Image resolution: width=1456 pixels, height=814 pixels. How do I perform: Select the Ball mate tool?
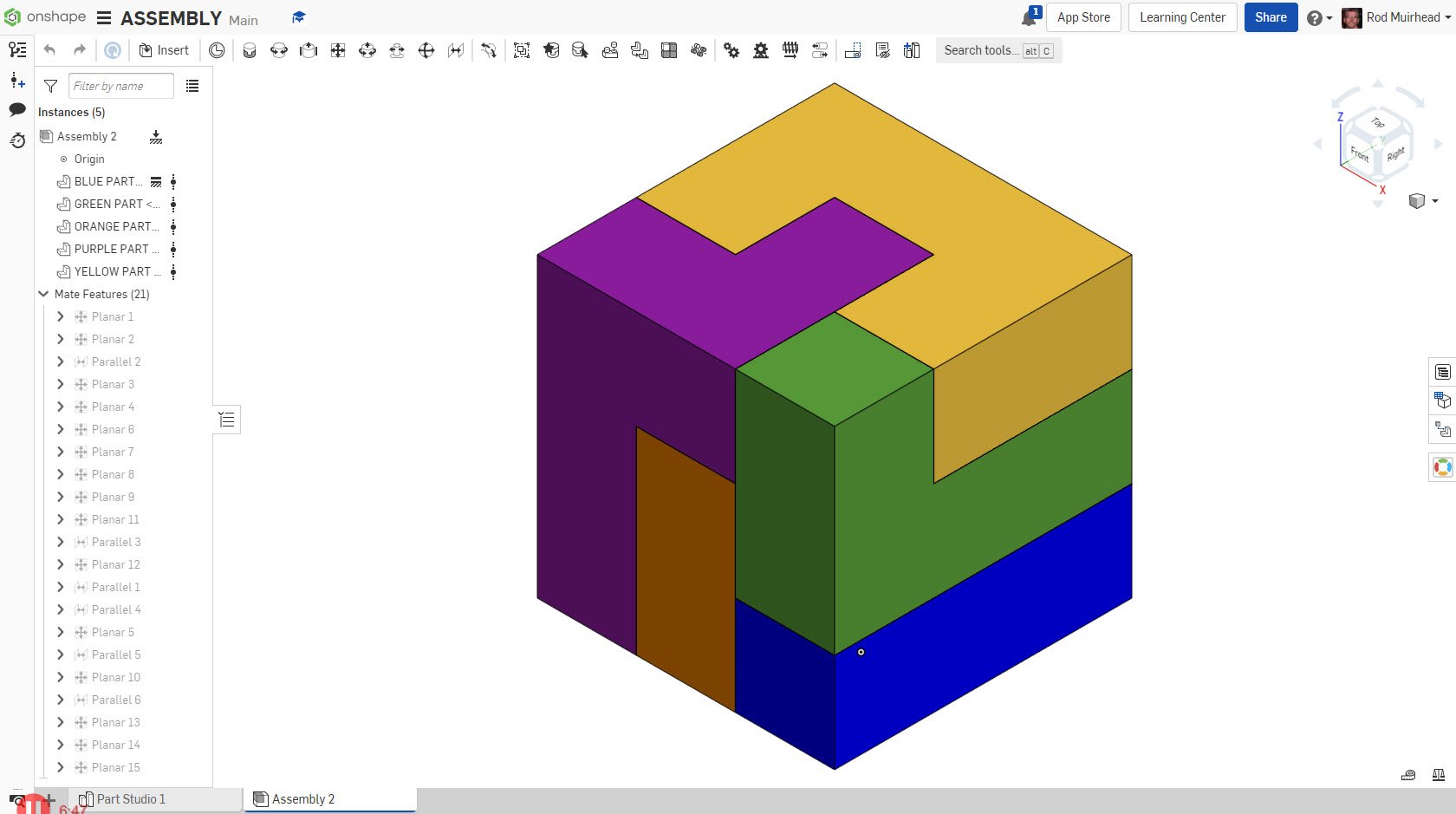pyautogui.click(x=426, y=50)
